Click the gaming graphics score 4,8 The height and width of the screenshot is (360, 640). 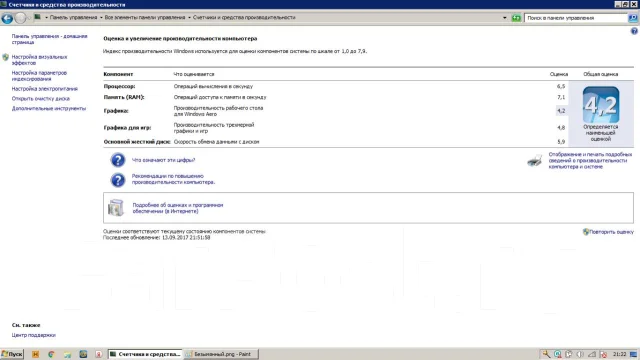point(561,128)
